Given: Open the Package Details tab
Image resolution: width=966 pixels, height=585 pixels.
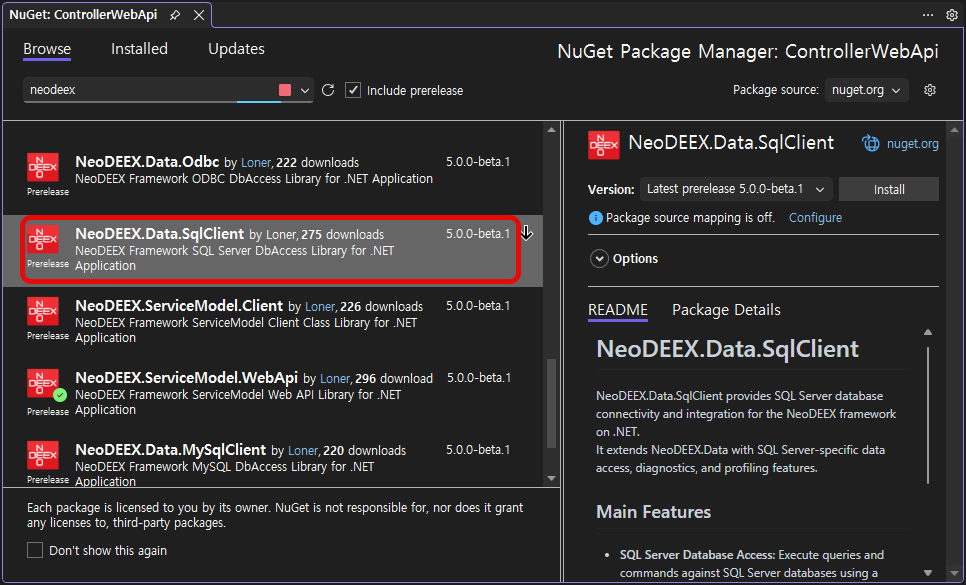Looking at the screenshot, I should tap(726, 310).
